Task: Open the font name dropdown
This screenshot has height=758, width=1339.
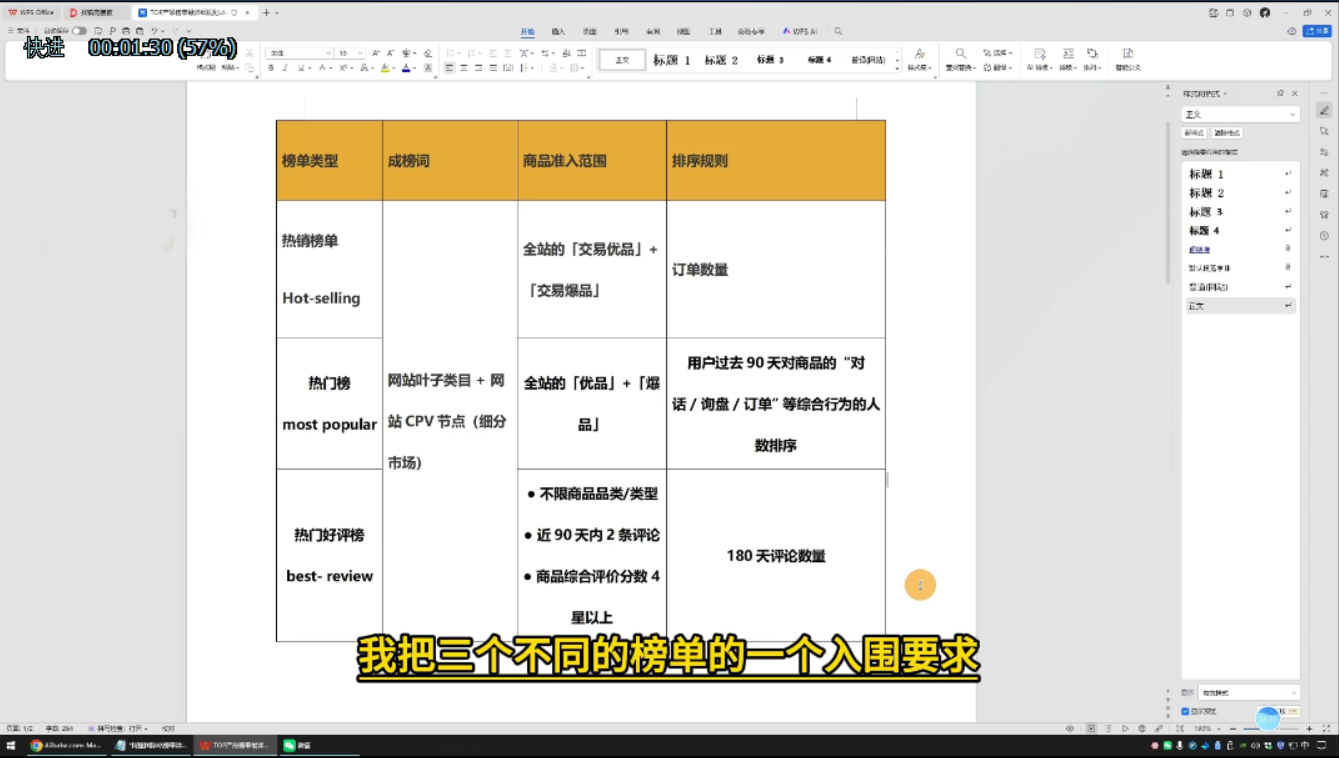Action: tap(299, 53)
